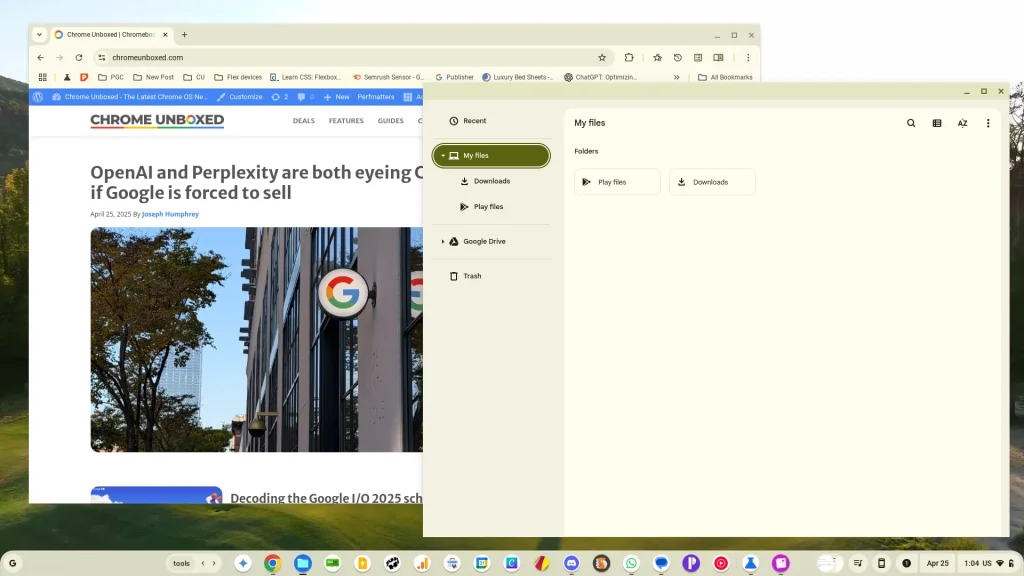Screen dimensions: 1024x576
Task: Open Chrome tab search dropdown
Action: click(39, 34)
